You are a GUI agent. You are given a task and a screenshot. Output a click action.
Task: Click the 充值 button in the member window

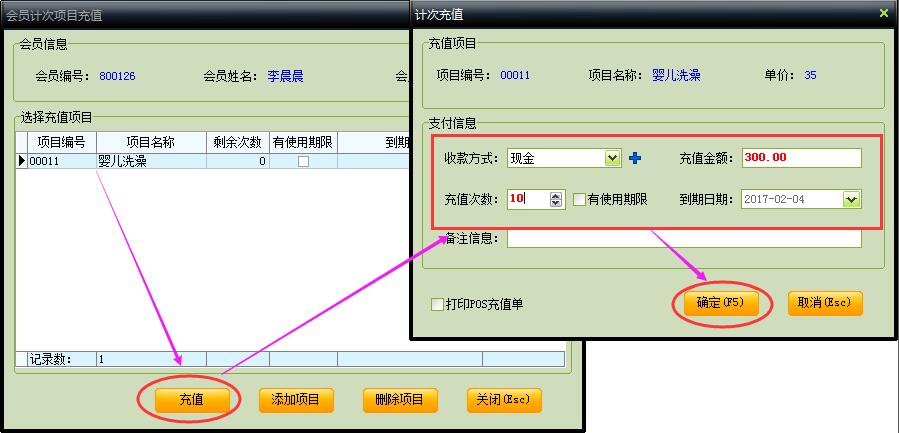(192, 400)
